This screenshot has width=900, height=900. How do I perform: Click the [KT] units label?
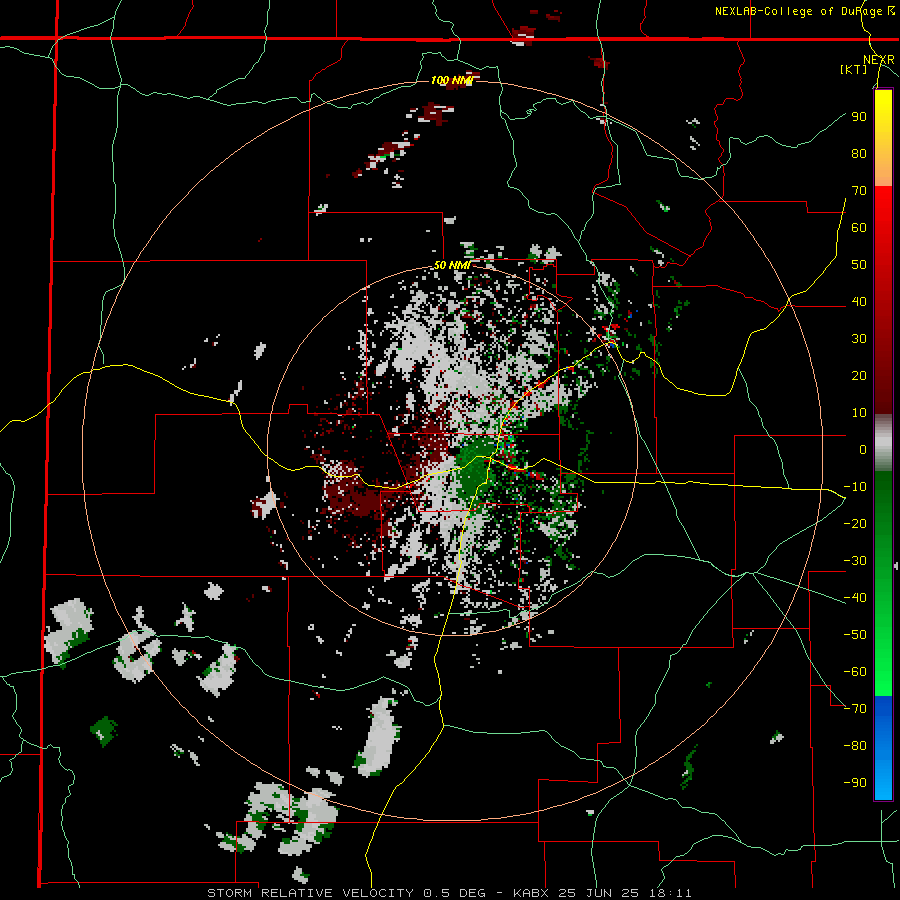853,69
